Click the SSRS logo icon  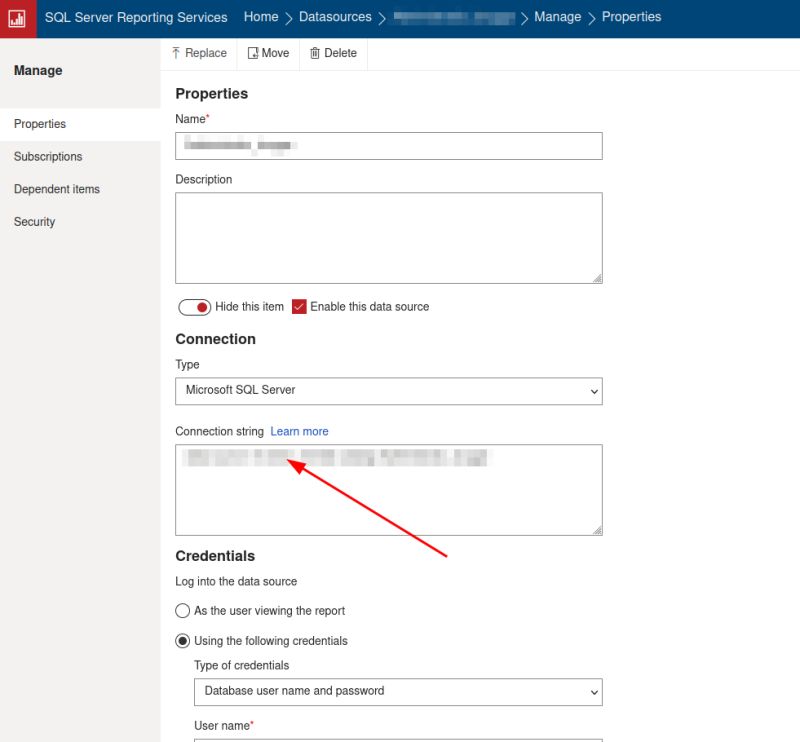17,17
